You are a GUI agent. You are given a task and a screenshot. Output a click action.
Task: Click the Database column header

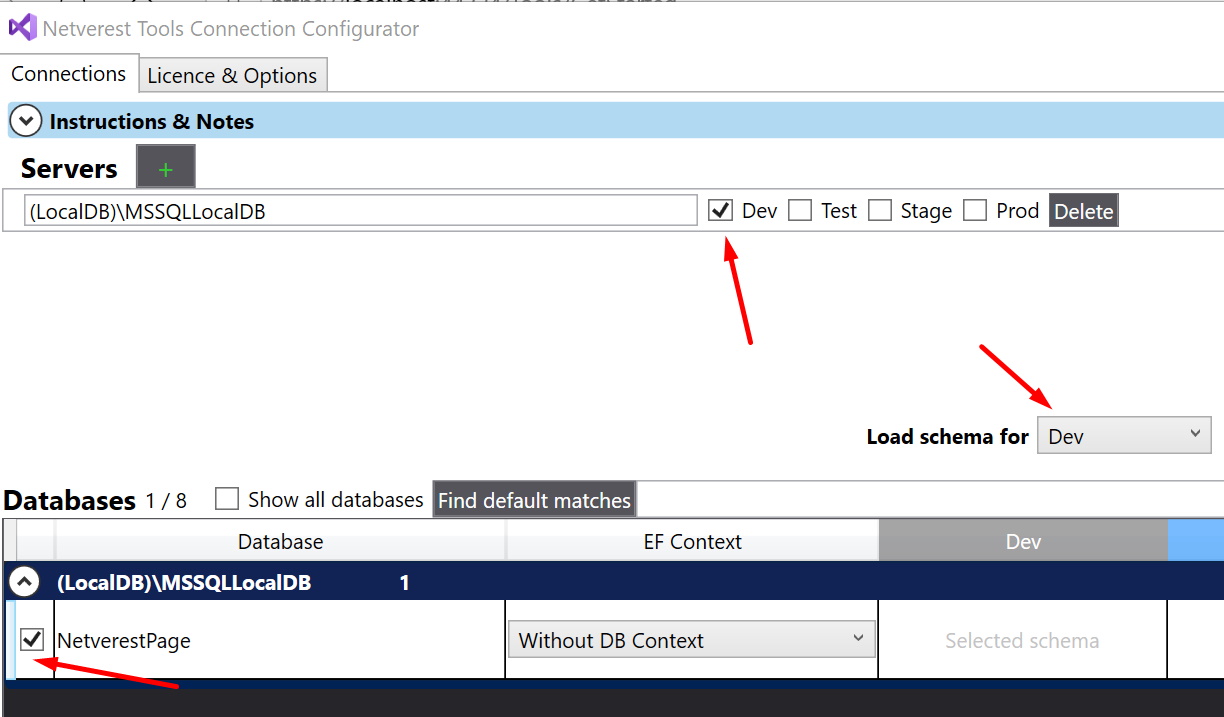tap(281, 542)
